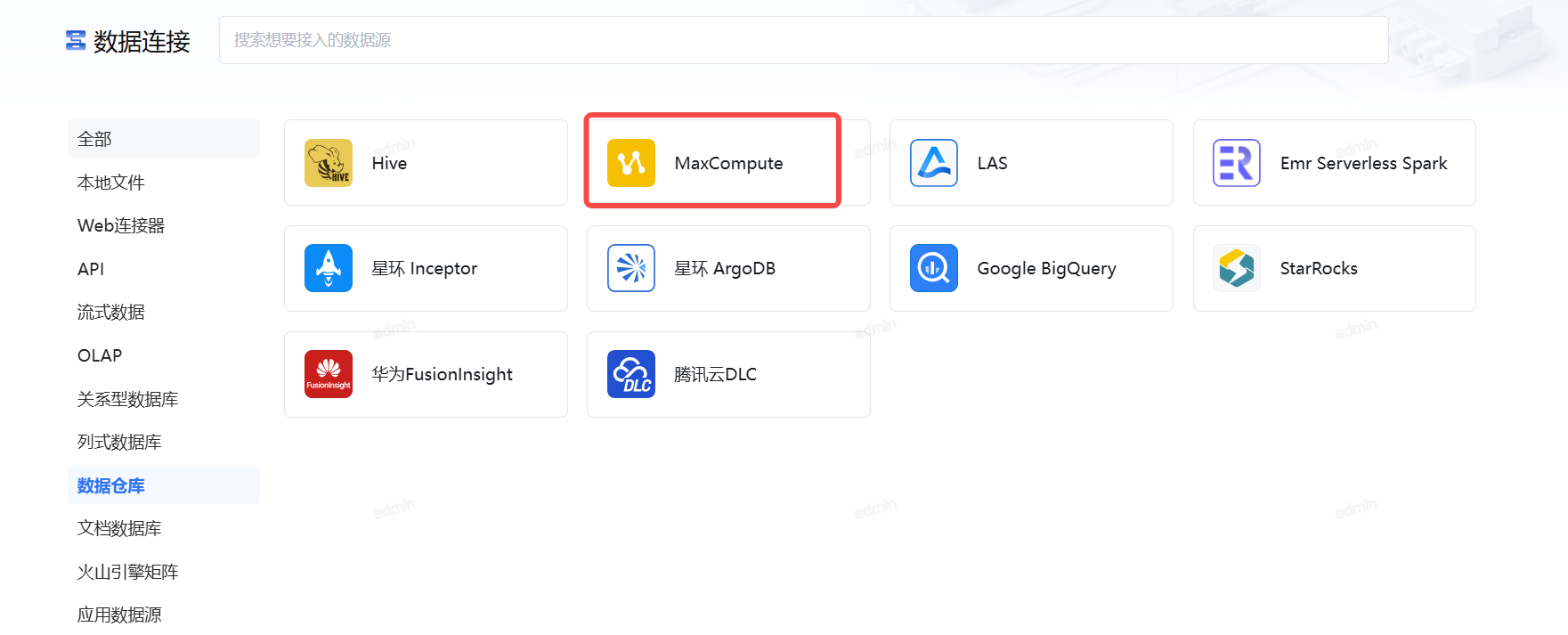
Task: Click the MaxCompute label text
Action: pyautogui.click(x=728, y=163)
